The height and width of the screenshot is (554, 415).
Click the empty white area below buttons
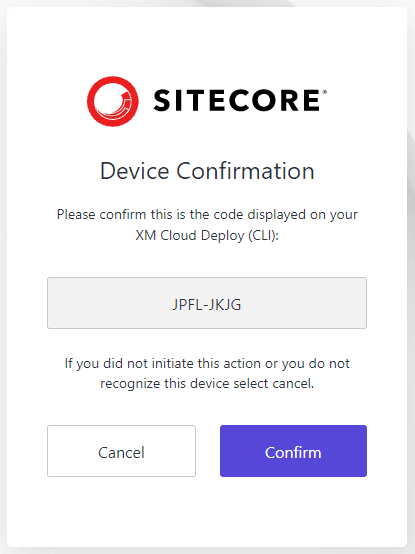pos(207,512)
